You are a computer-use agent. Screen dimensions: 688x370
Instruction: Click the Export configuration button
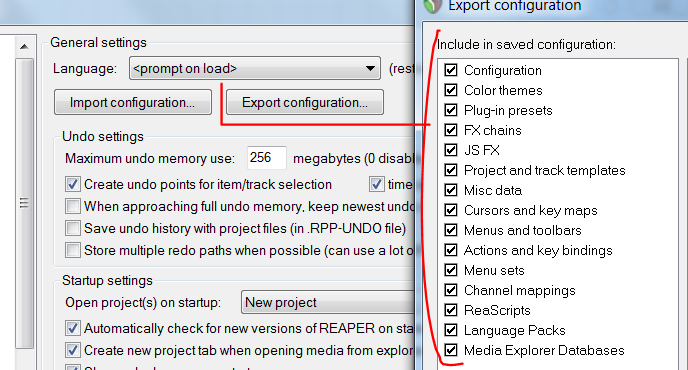(305, 102)
